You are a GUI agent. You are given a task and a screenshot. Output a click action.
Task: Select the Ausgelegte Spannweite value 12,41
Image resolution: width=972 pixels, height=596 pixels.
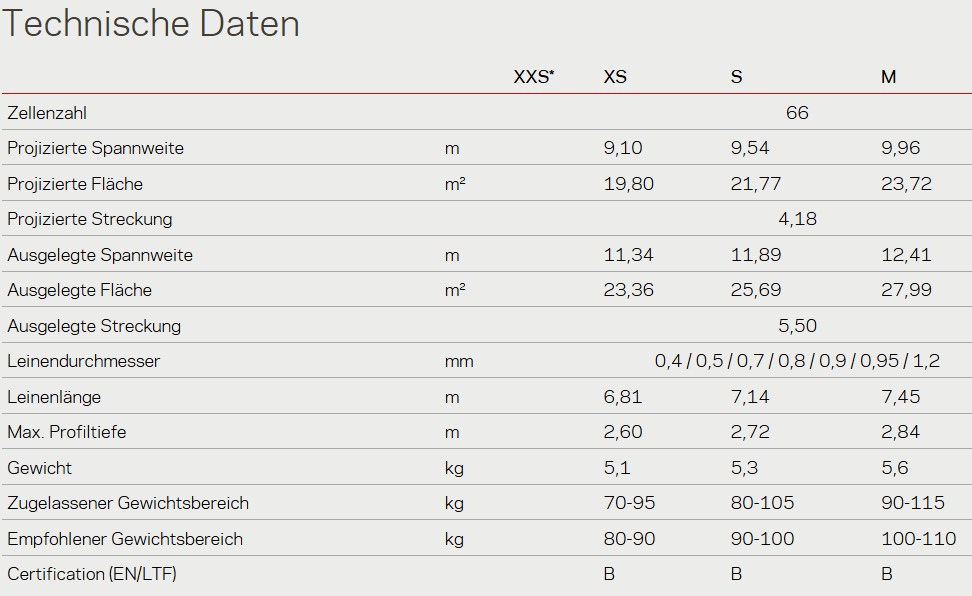(906, 255)
